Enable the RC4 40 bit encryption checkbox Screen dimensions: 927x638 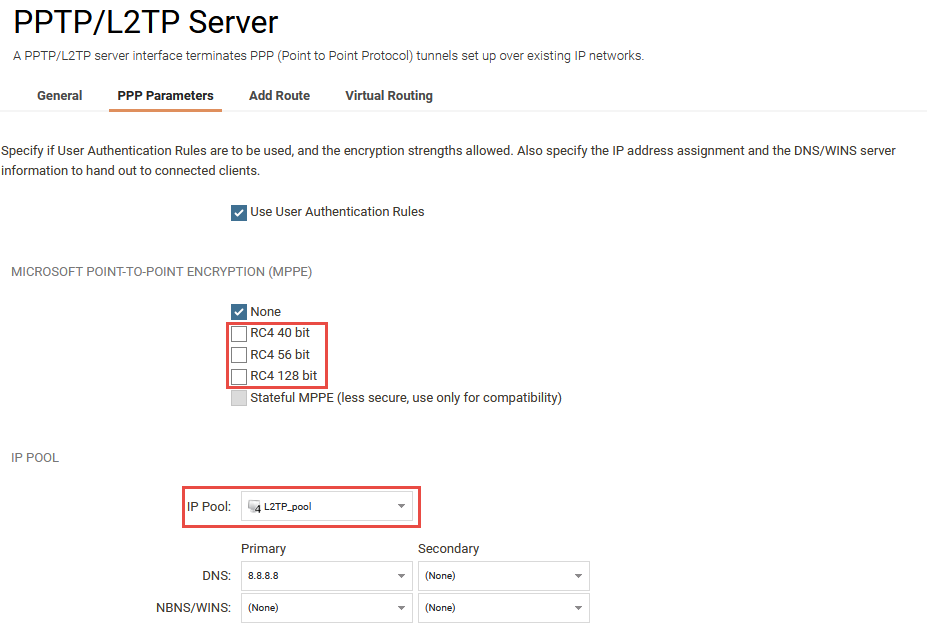pos(239,333)
